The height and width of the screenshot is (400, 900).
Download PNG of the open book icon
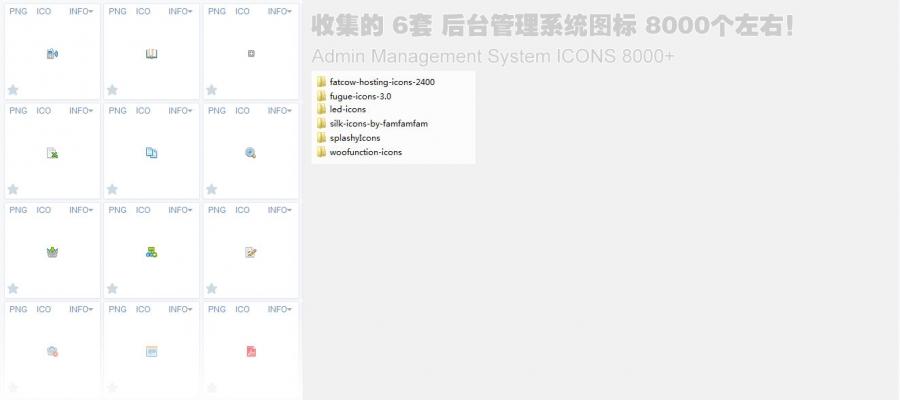click(x=118, y=11)
